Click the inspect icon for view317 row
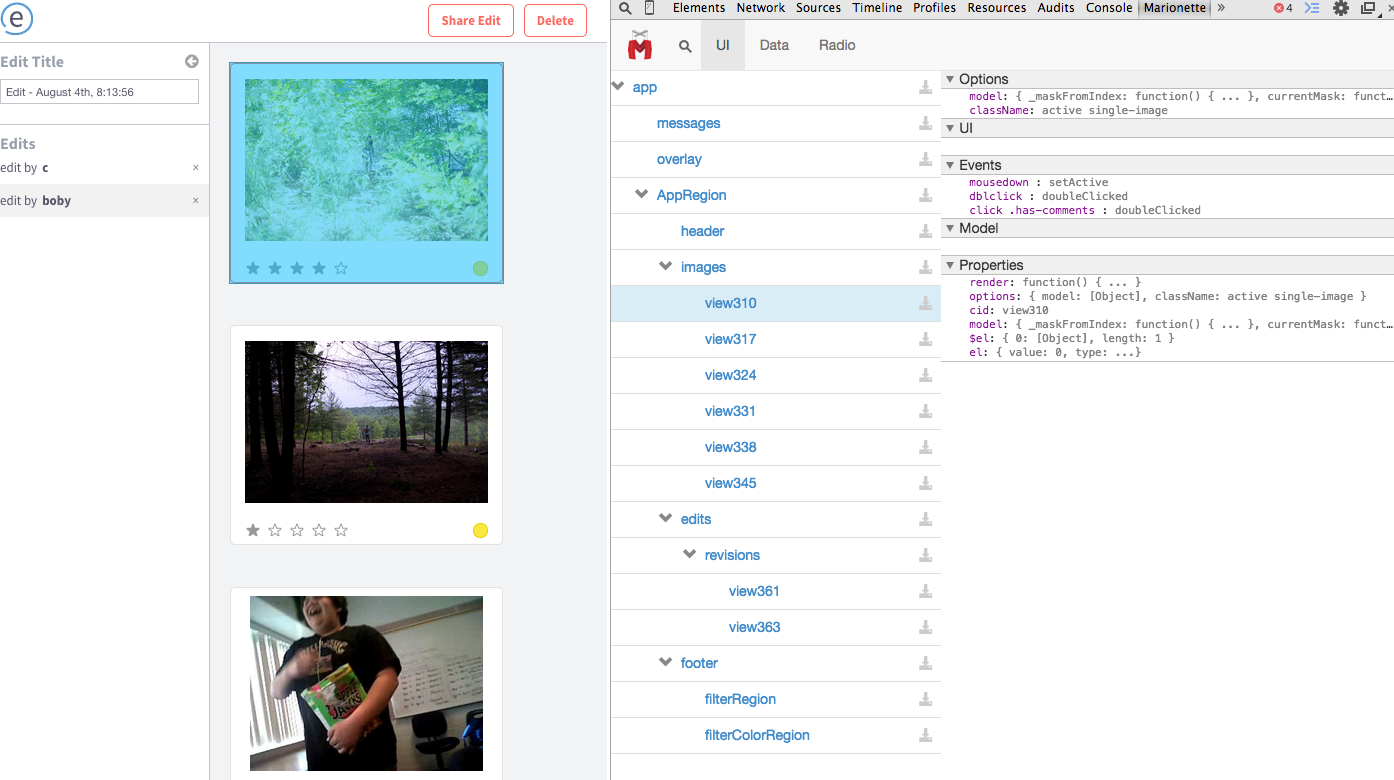Image resolution: width=1394 pixels, height=780 pixels. 926,340
